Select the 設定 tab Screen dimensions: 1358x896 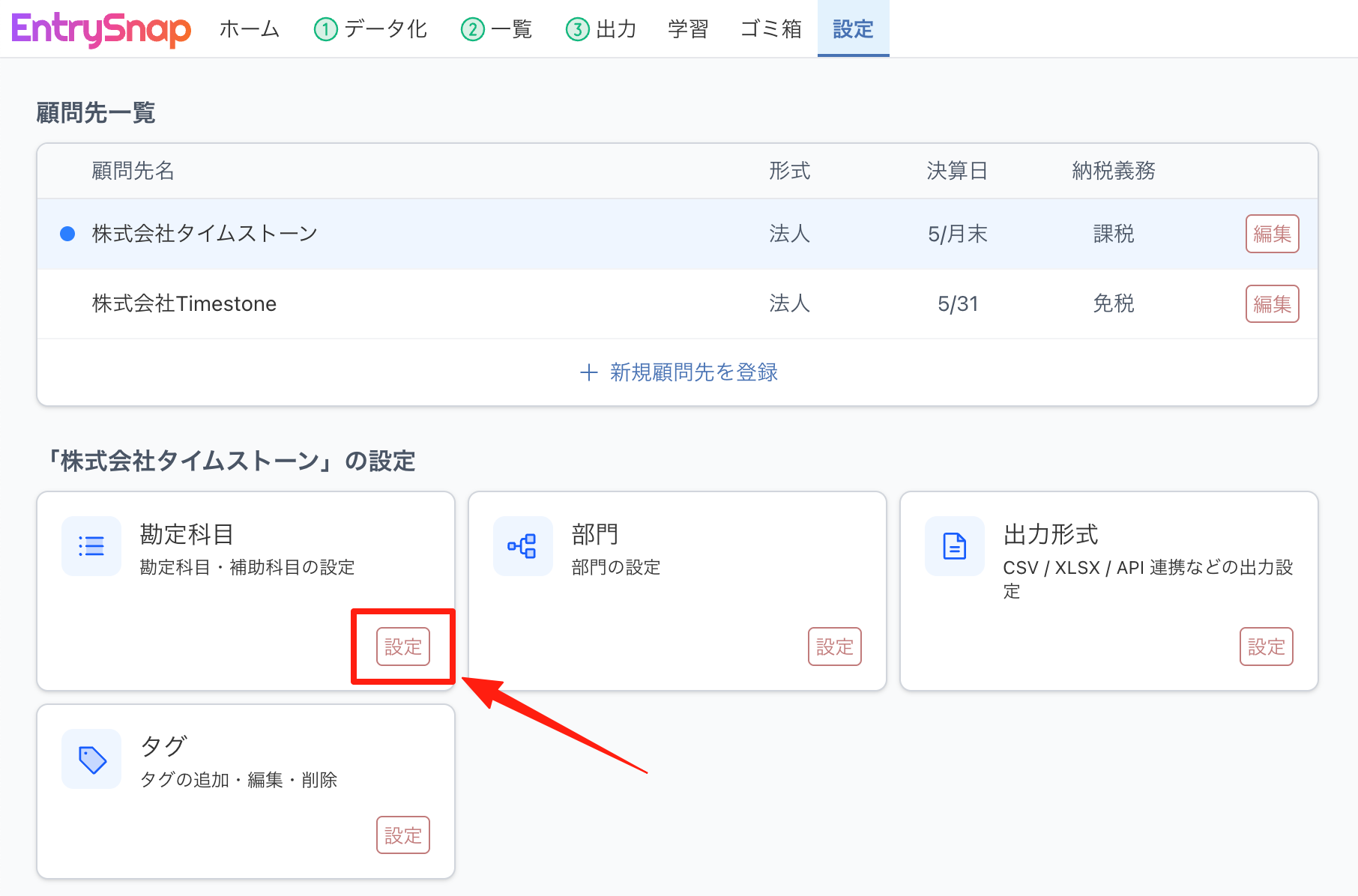pyautogui.click(x=854, y=29)
